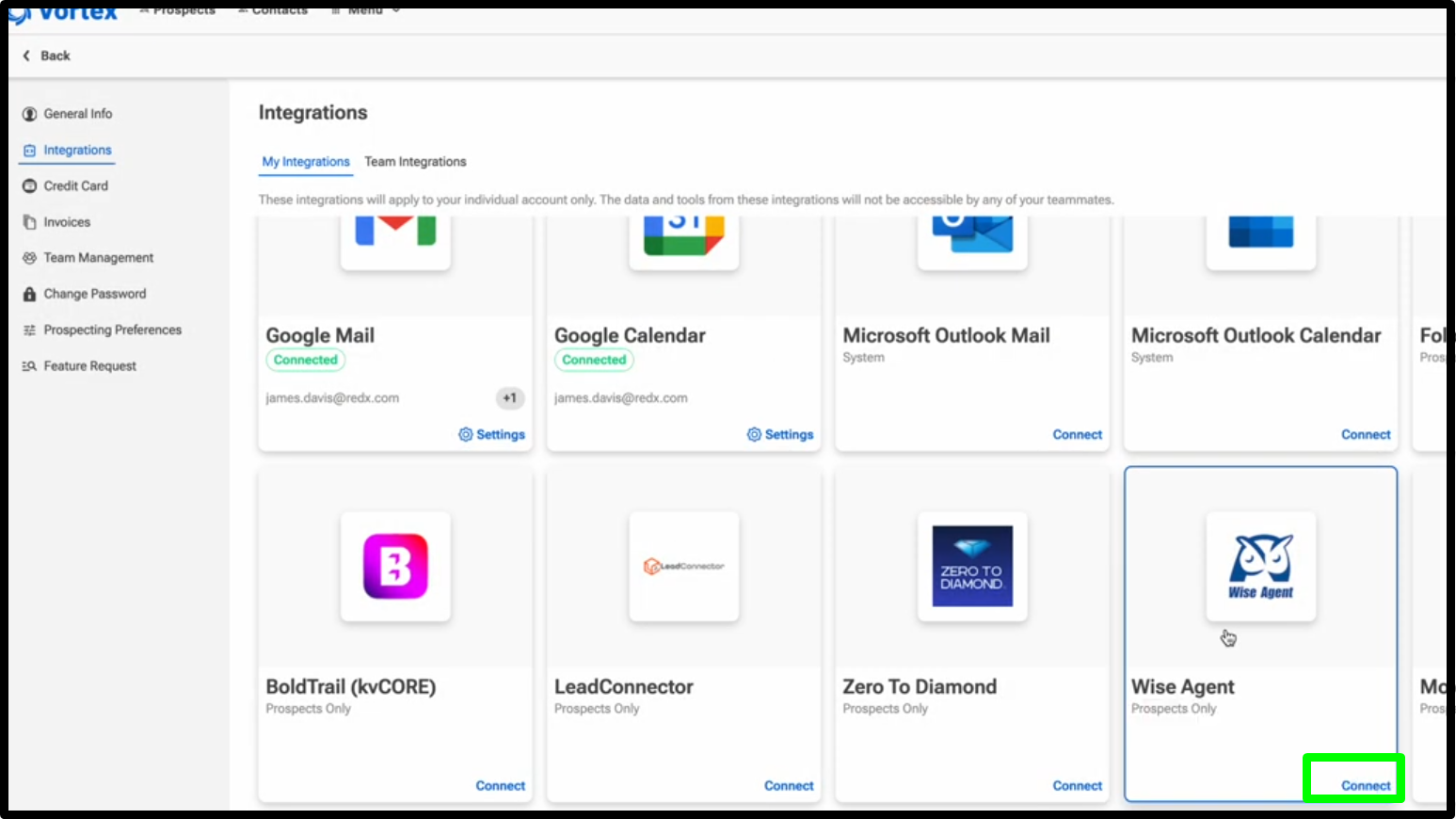Click the LeadConnector logo
Viewport: 1456px width, 819px height.
point(684,567)
